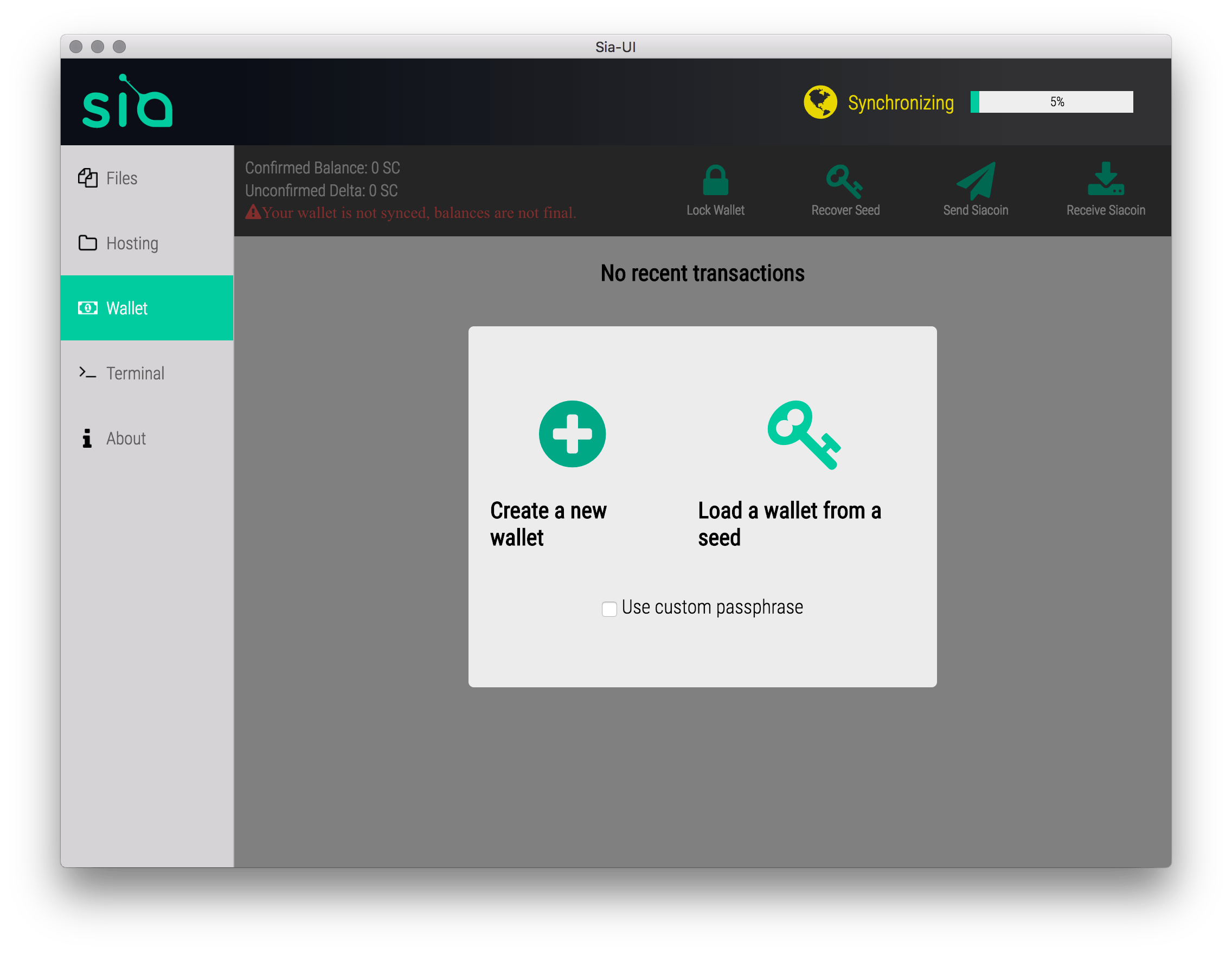Click the Hosting folder icon in sidebar

coord(87,243)
